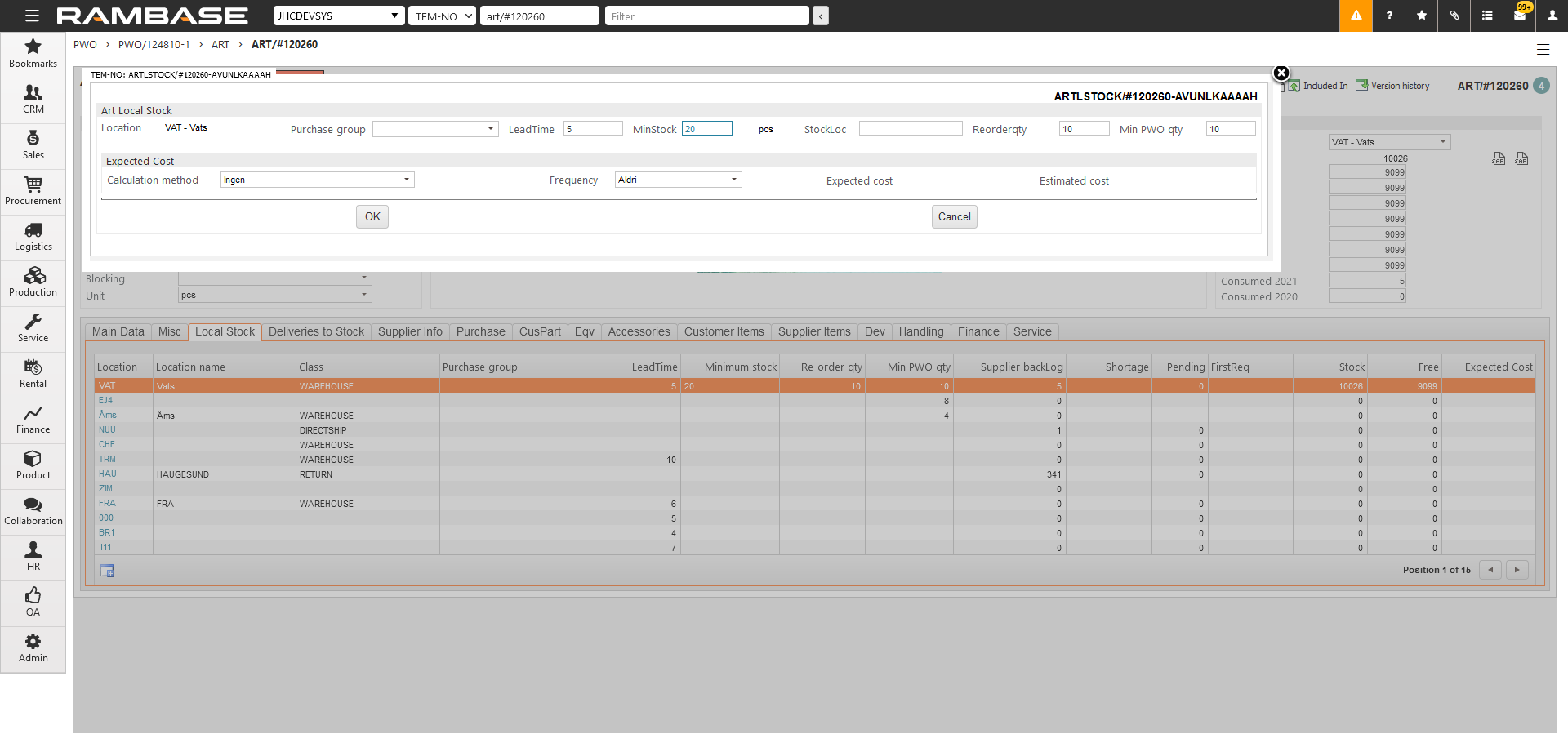Viewport: 1568px width, 756px height.
Task: Open the Rental module icon
Action: tap(33, 367)
